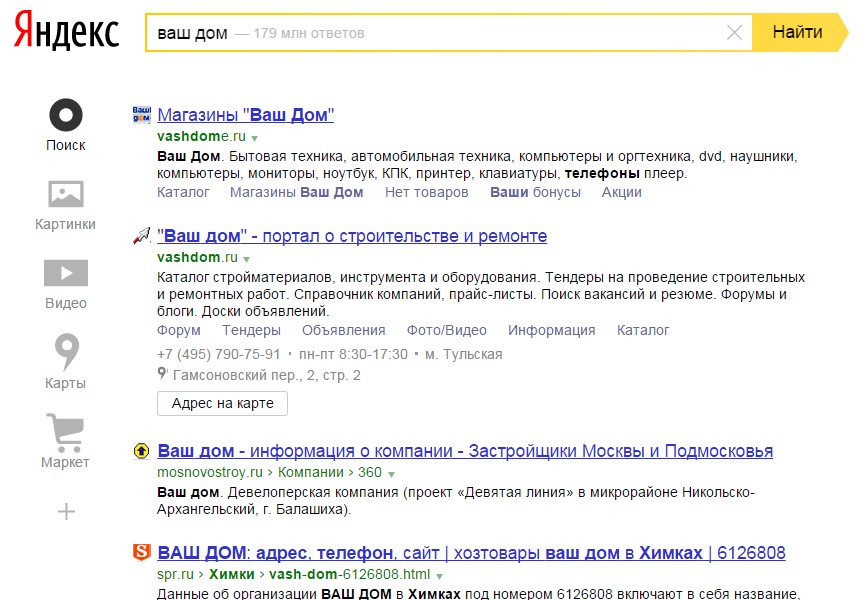Image resolution: width=862 pixels, height=600 pixels.
Task: Open the Ваши бонусы sitelink
Action: [535, 192]
